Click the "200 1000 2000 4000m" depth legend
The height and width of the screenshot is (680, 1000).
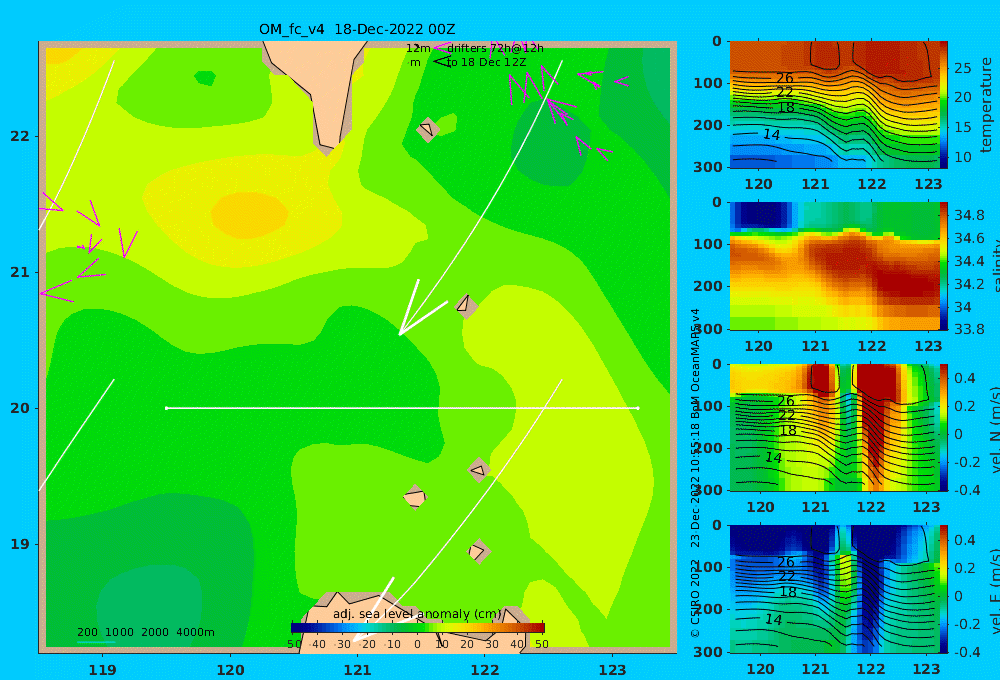pos(146,632)
